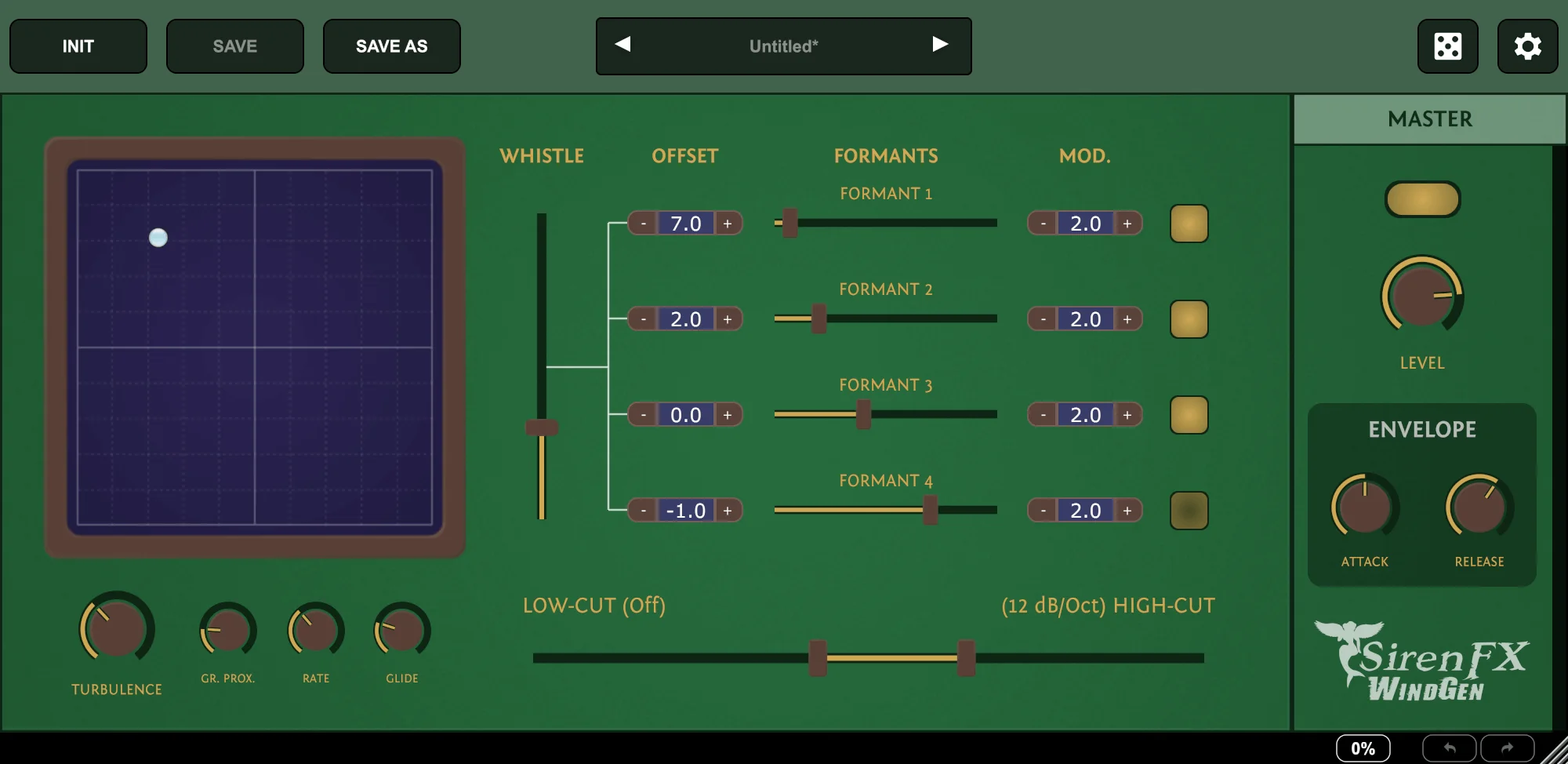The height and width of the screenshot is (764, 1568).
Task: Click the white dot in XY pad
Action: point(158,238)
